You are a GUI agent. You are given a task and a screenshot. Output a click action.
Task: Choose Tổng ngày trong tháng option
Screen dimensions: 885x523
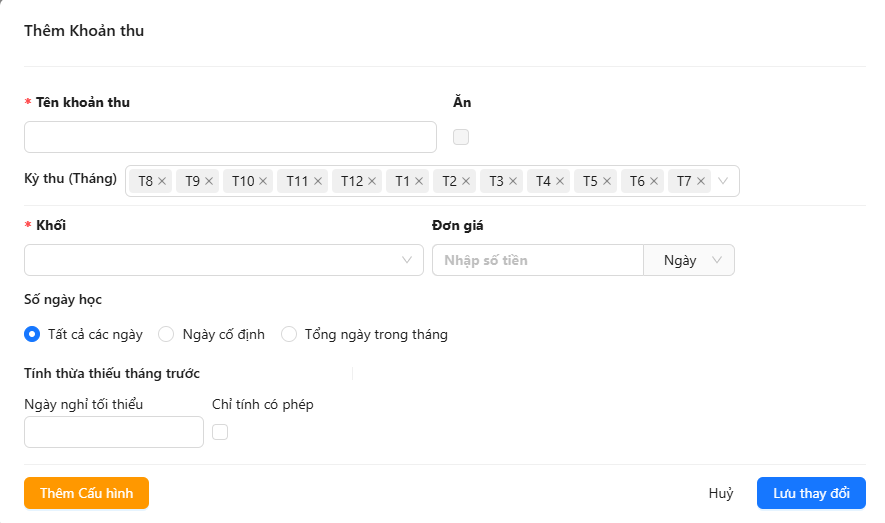pyautogui.click(x=289, y=334)
